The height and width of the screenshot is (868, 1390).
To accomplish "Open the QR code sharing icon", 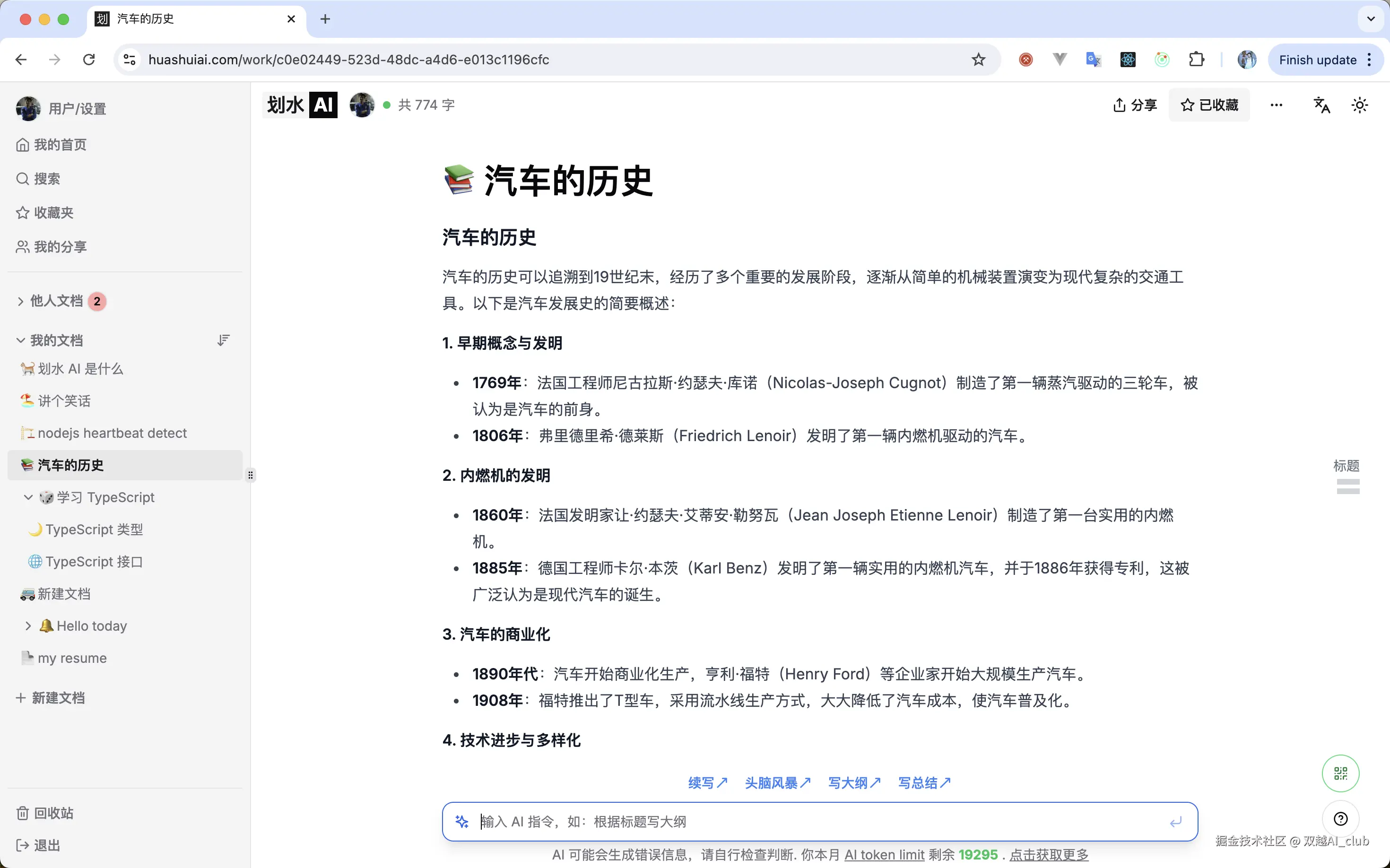I will [x=1340, y=773].
